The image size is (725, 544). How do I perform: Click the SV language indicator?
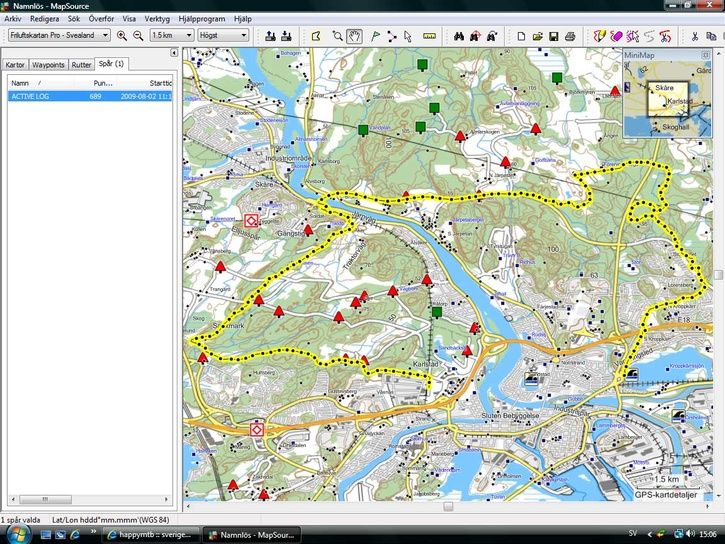[x=633, y=533]
